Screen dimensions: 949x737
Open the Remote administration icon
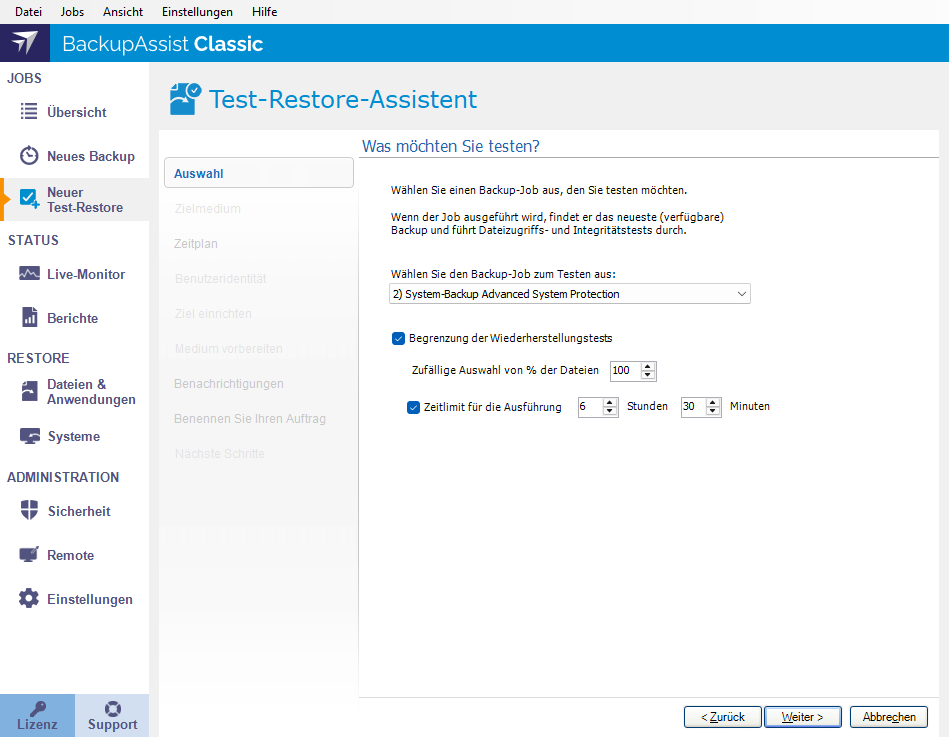coord(72,555)
